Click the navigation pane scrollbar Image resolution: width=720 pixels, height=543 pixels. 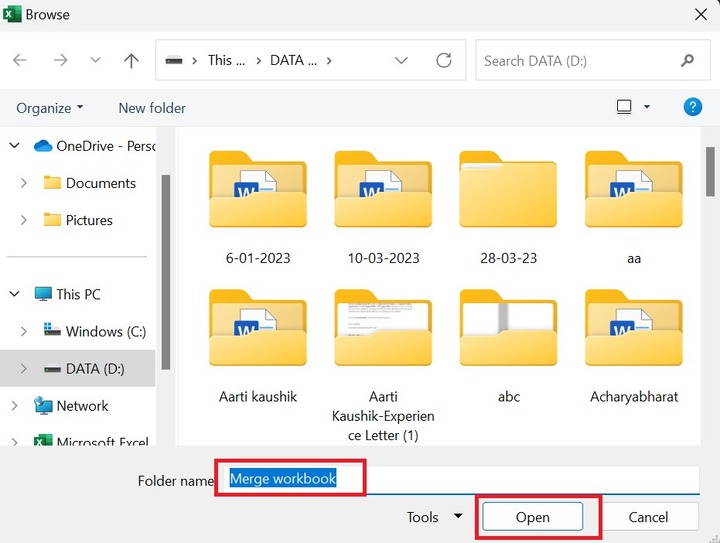(166, 272)
